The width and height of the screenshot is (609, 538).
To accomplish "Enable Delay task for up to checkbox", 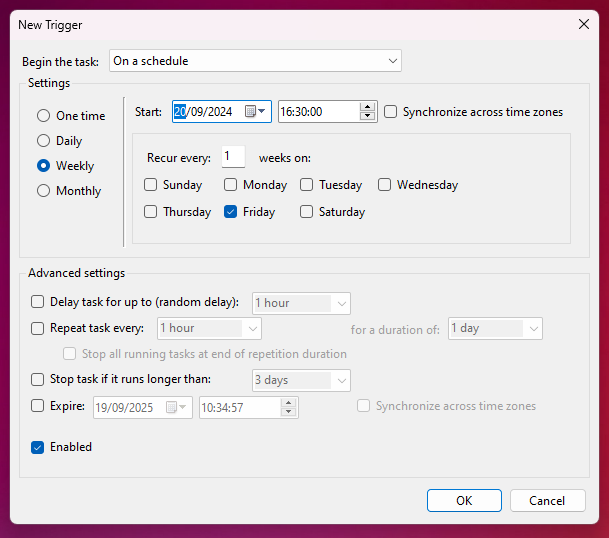I will tap(38, 302).
